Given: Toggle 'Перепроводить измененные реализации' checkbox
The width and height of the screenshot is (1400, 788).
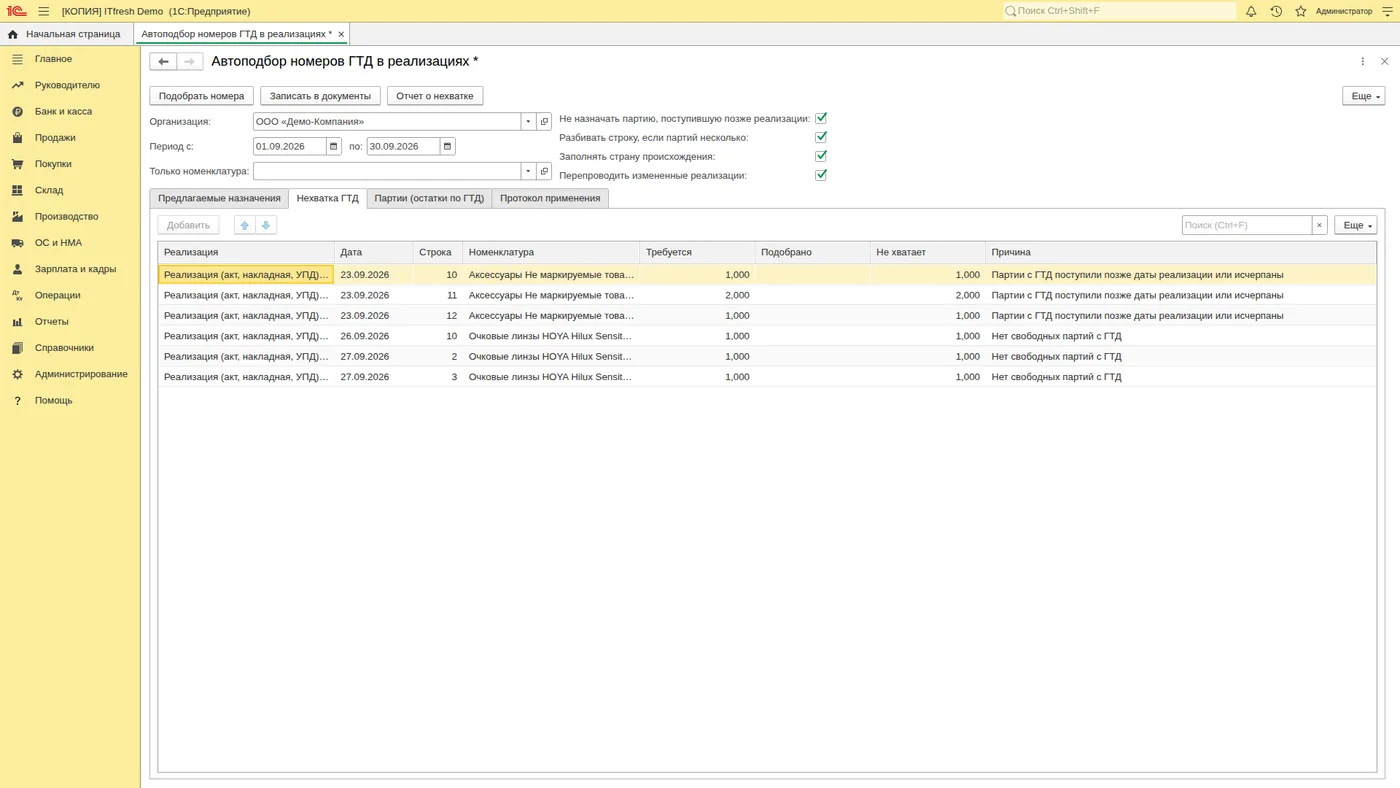Looking at the screenshot, I should pos(821,175).
